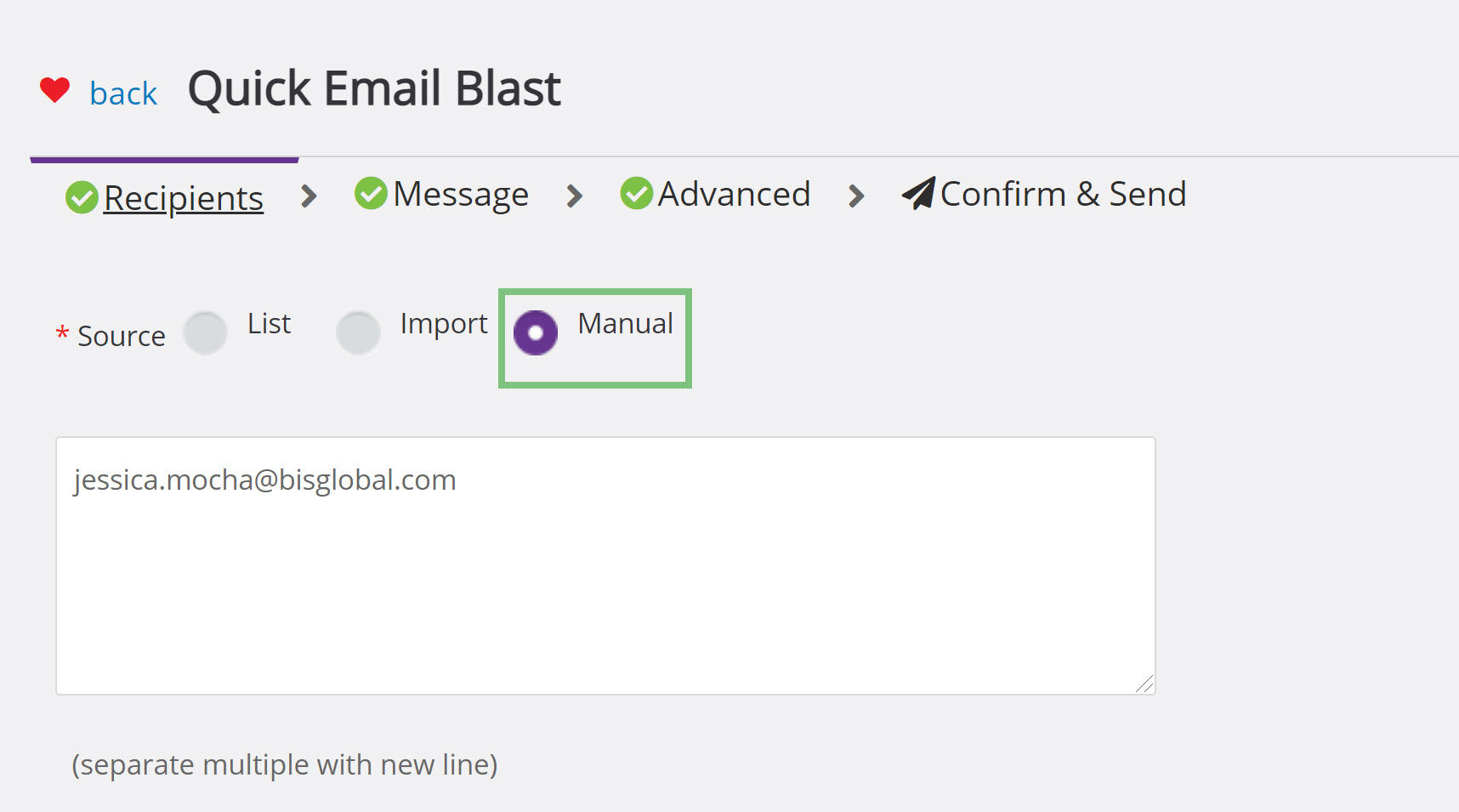The width and height of the screenshot is (1459, 812).
Task: Click the back link
Action: coord(123,93)
